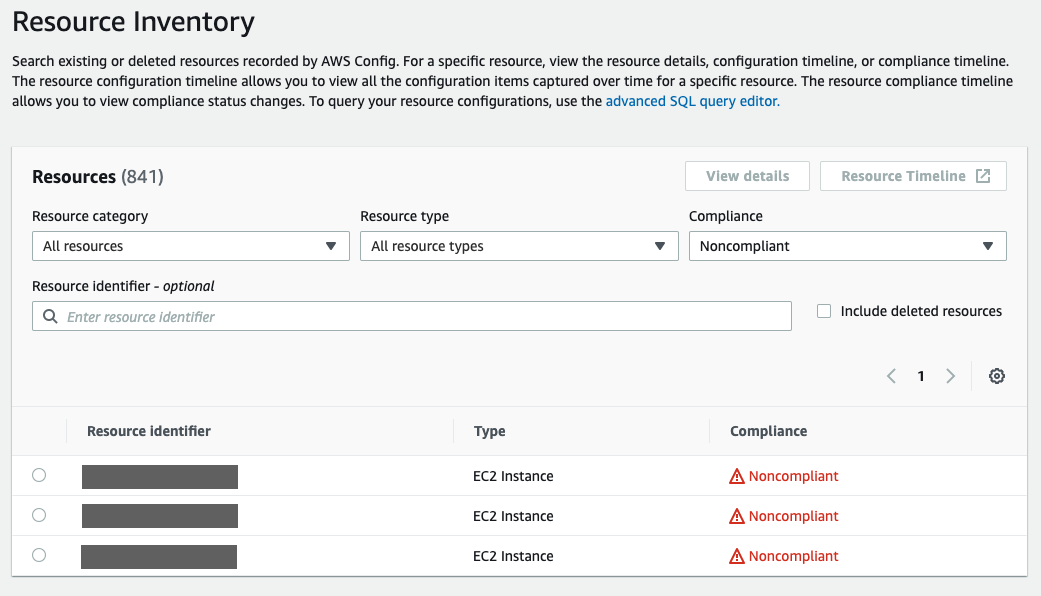The width and height of the screenshot is (1041, 596).
Task: Click the search magnifier in identifier field
Action: (x=51, y=316)
